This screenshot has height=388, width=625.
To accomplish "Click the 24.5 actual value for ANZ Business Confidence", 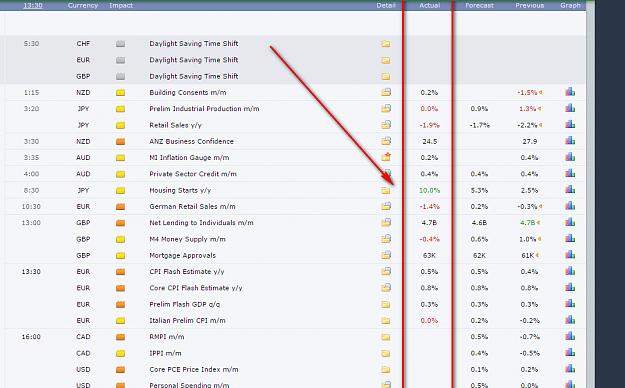I will click(429, 142).
